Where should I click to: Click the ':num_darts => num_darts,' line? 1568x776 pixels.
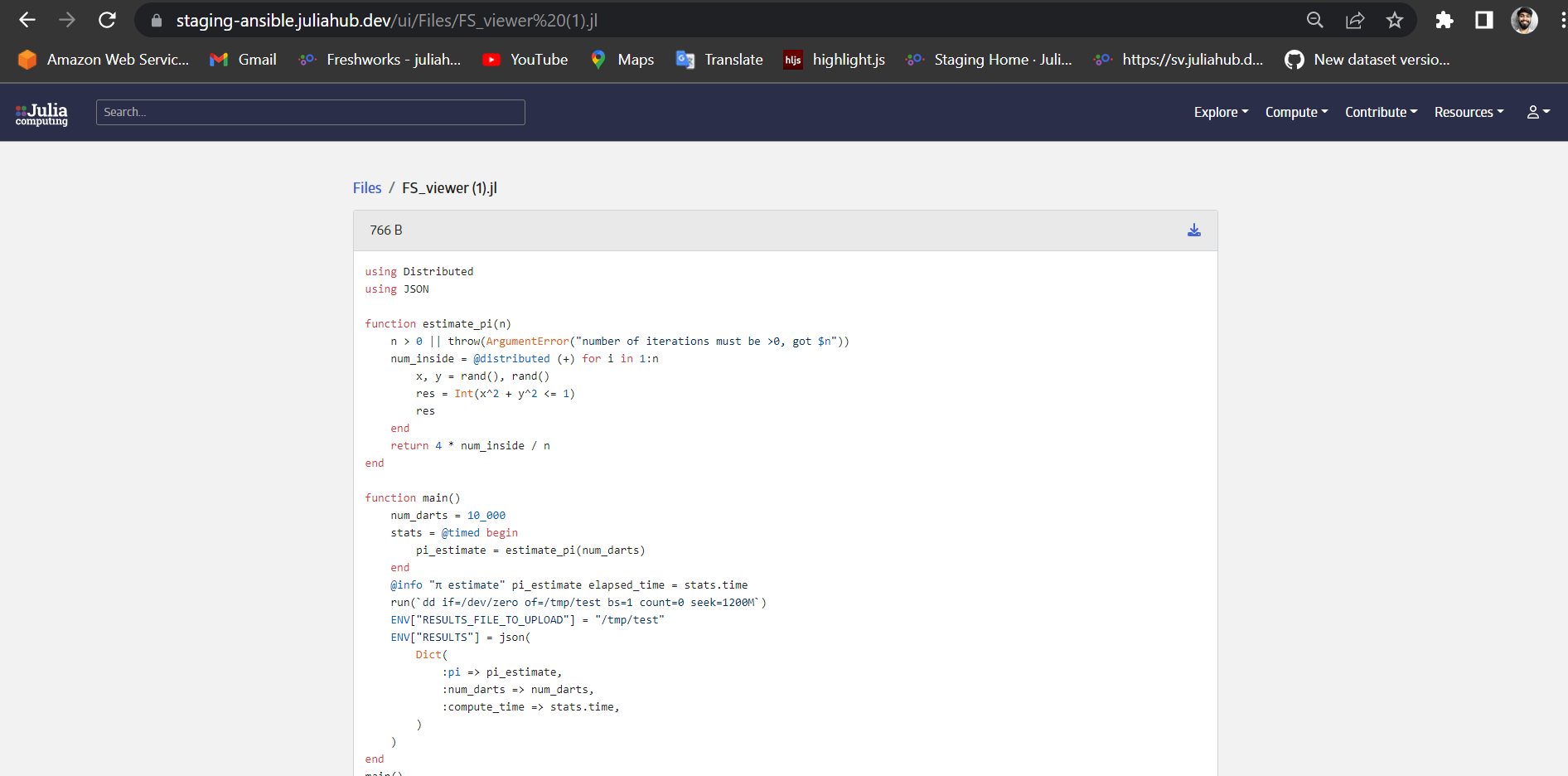click(518, 690)
